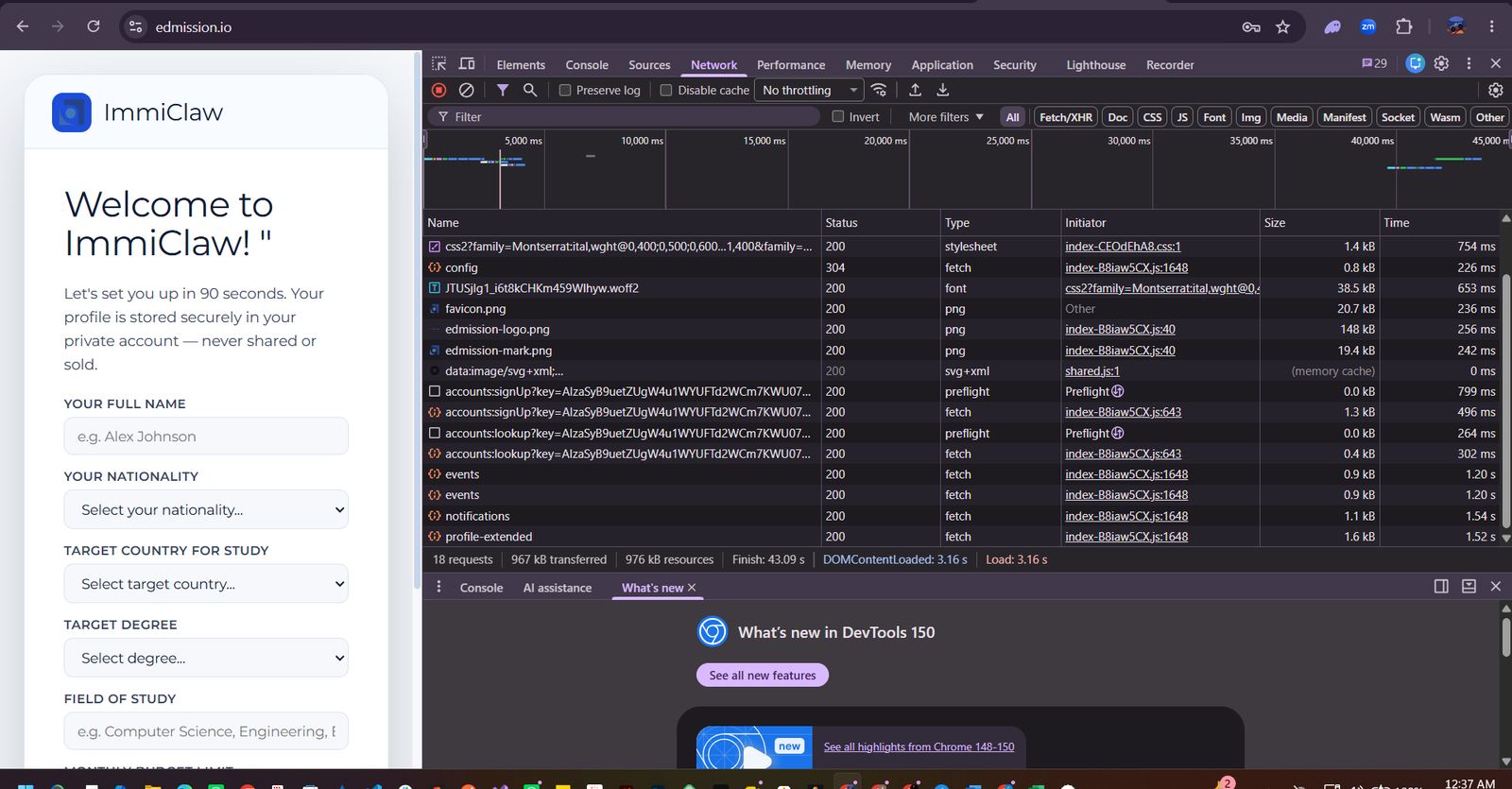Toggle the network filter funnel icon
Screen dimensions: 1512x789
(x=503, y=90)
